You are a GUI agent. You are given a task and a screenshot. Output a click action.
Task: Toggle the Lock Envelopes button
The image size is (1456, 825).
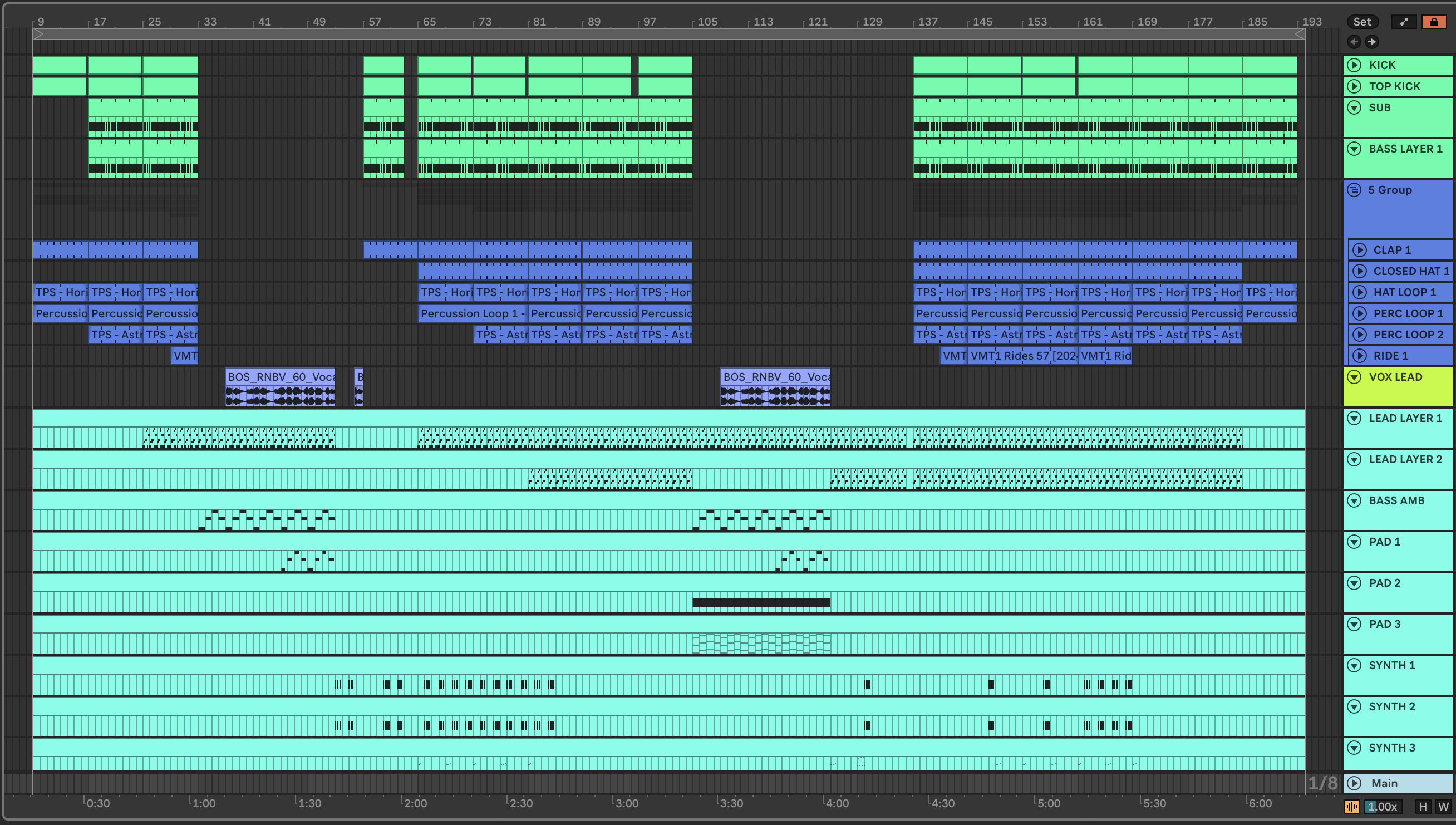[1433, 22]
